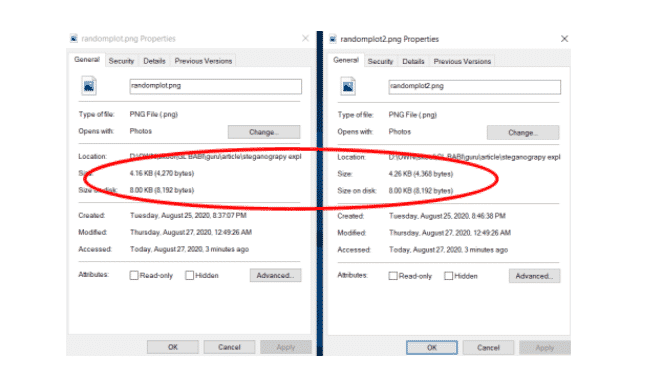
Task: Open Advanced attributes in randomplot.png Properties
Action: [275, 275]
